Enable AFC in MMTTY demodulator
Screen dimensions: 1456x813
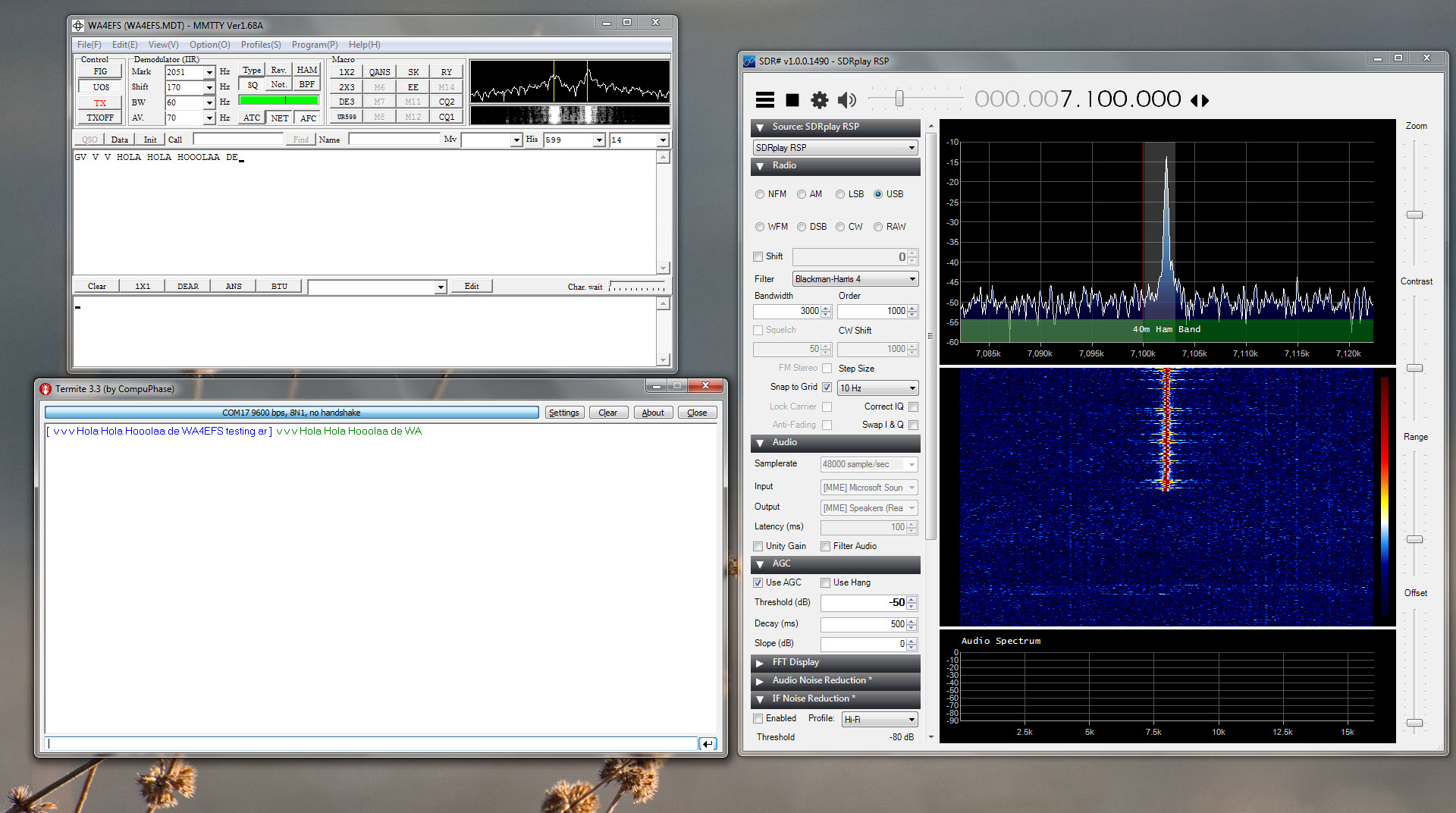point(307,118)
